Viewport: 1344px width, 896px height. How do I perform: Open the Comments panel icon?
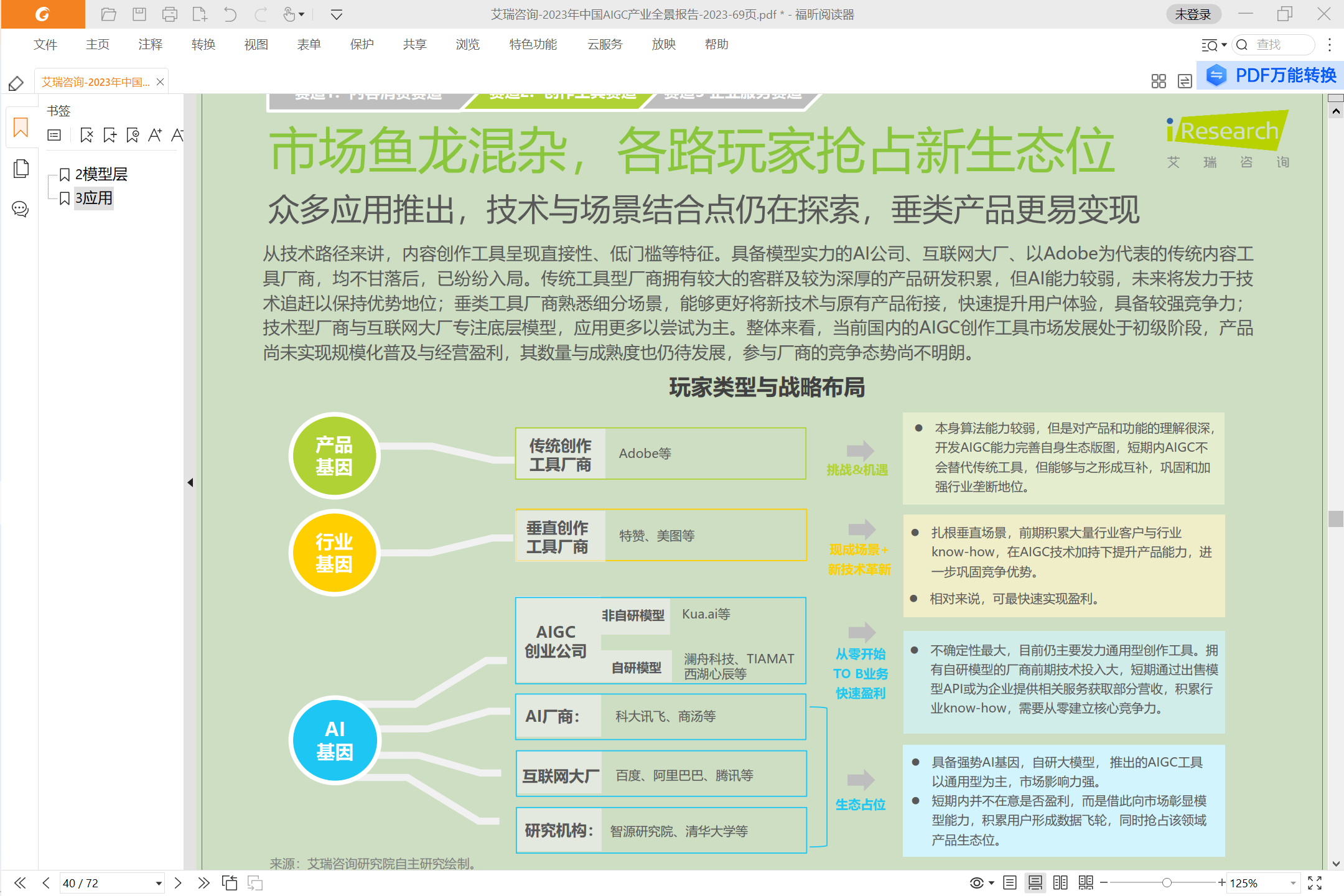pos(21,209)
